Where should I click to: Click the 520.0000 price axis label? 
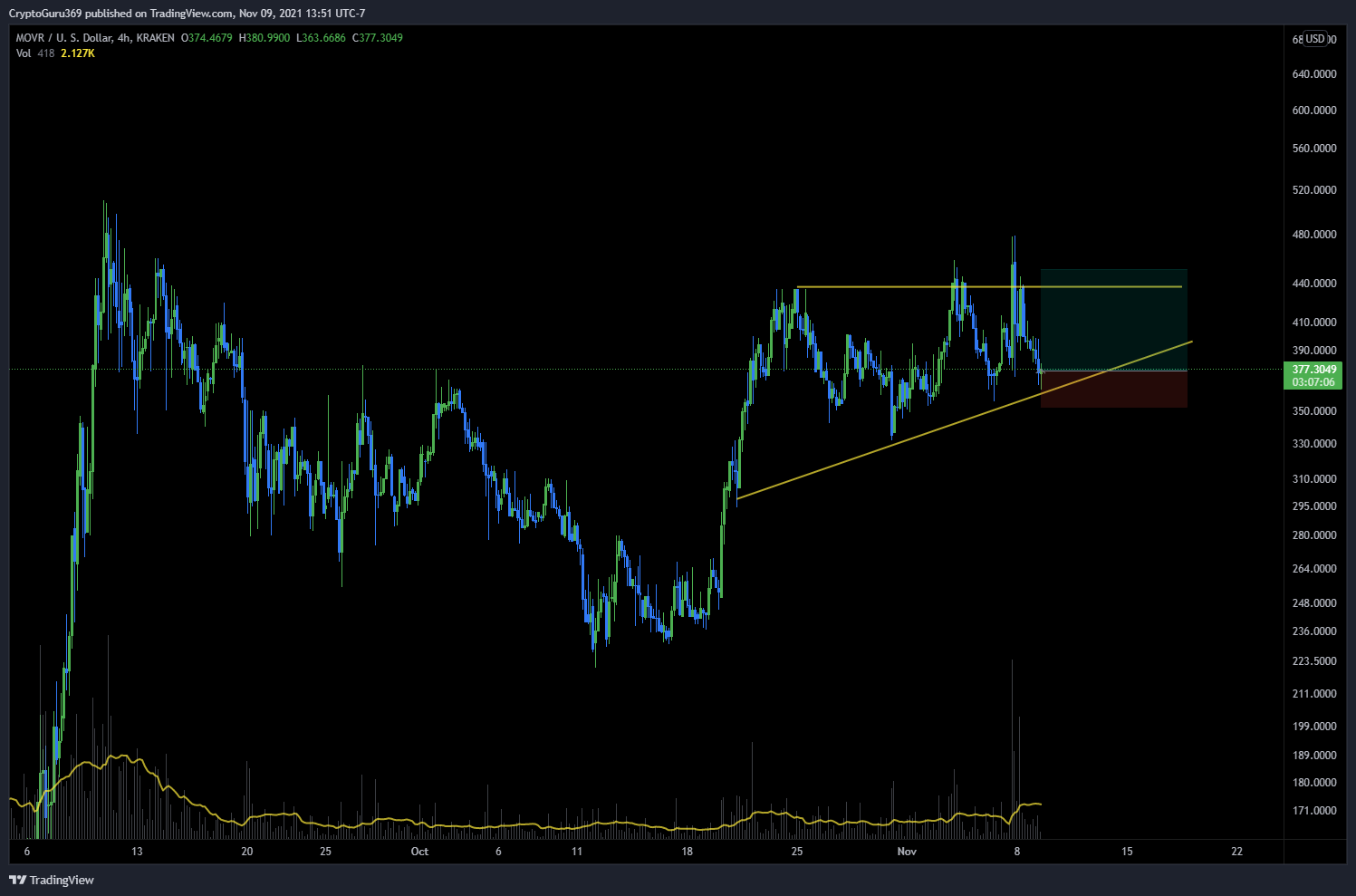(1314, 190)
